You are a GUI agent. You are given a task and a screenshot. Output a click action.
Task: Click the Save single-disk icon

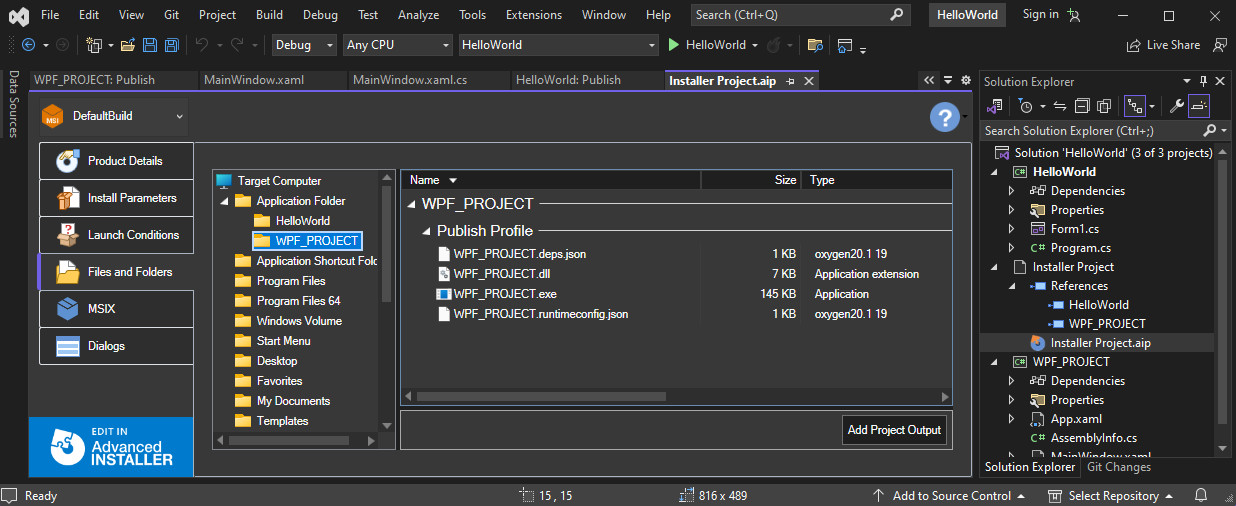coord(150,45)
